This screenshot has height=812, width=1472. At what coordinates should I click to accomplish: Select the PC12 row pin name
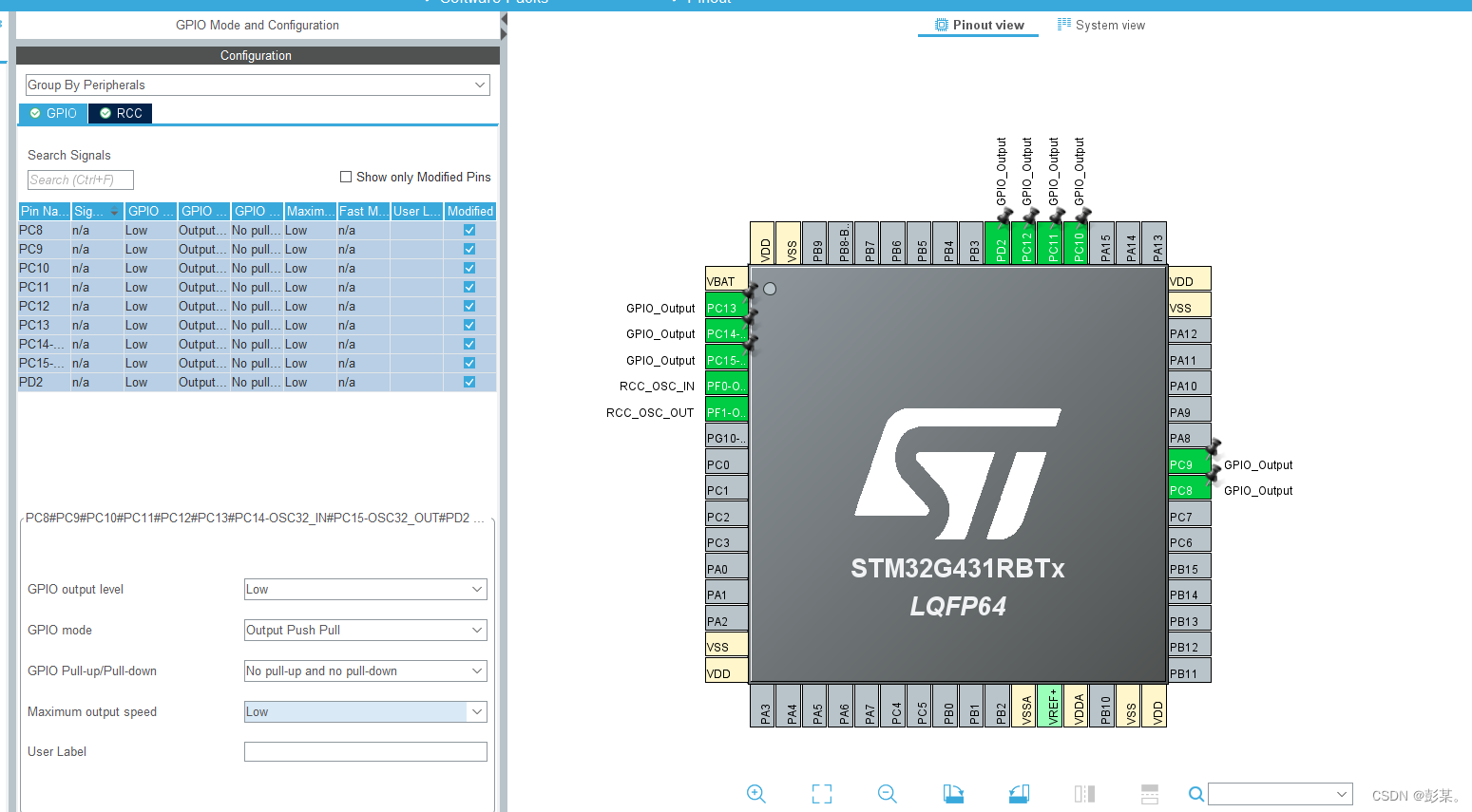pos(34,306)
